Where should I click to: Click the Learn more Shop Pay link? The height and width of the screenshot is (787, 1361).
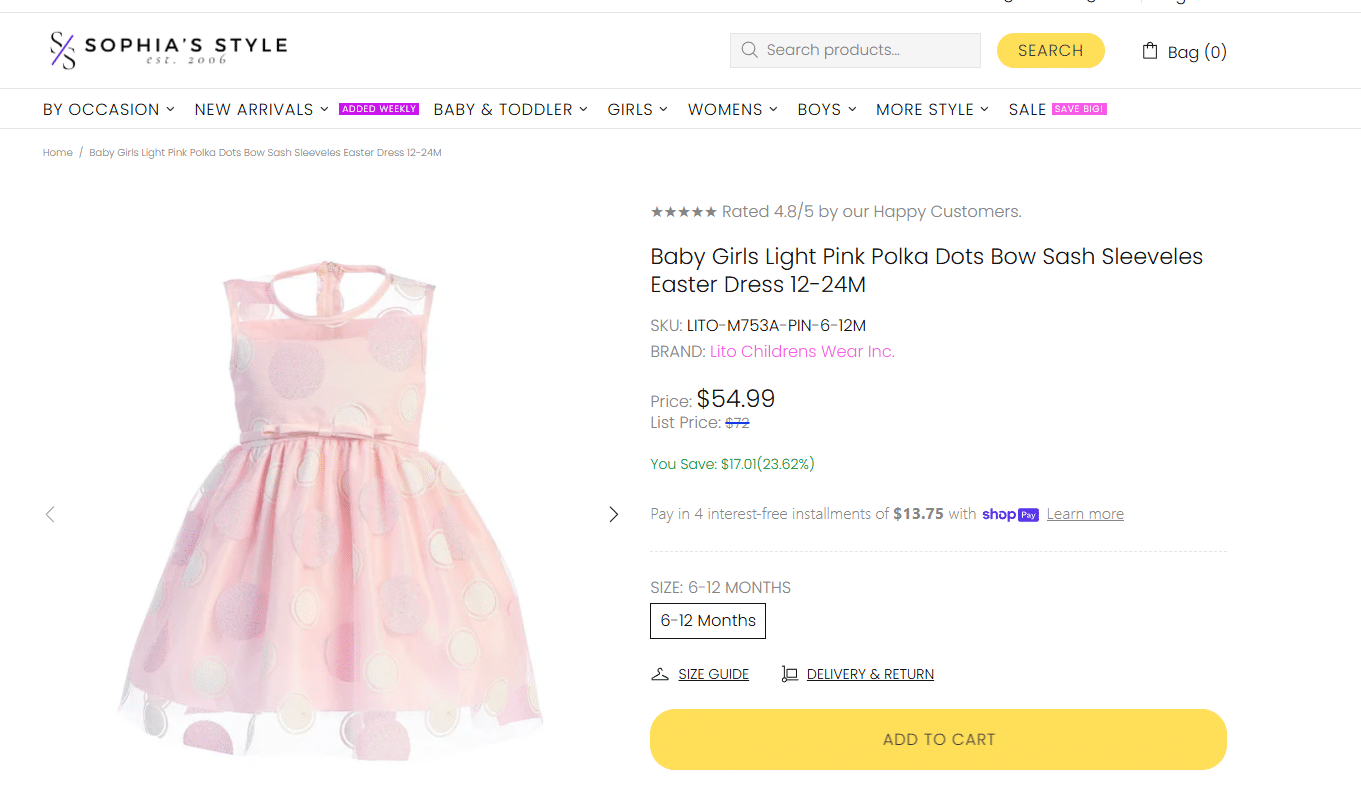[1085, 514]
